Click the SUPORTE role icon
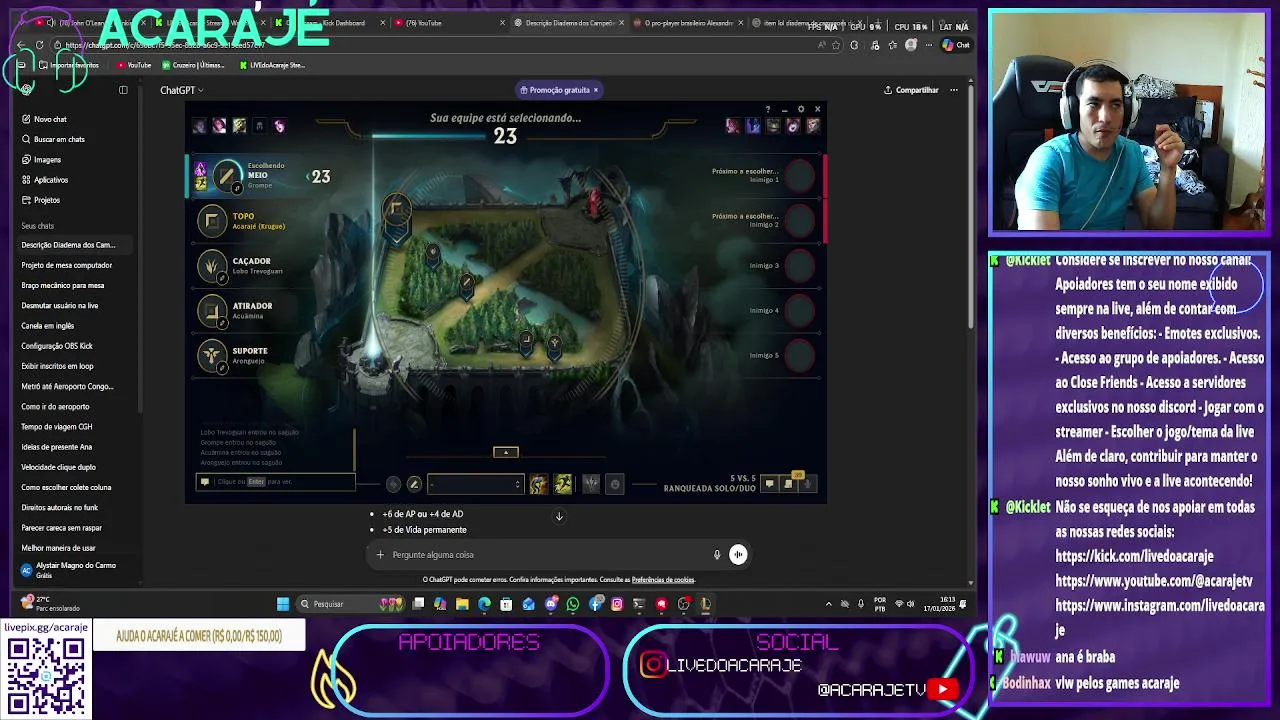Viewport: 1280px width, 720px height. pos(212,356)
